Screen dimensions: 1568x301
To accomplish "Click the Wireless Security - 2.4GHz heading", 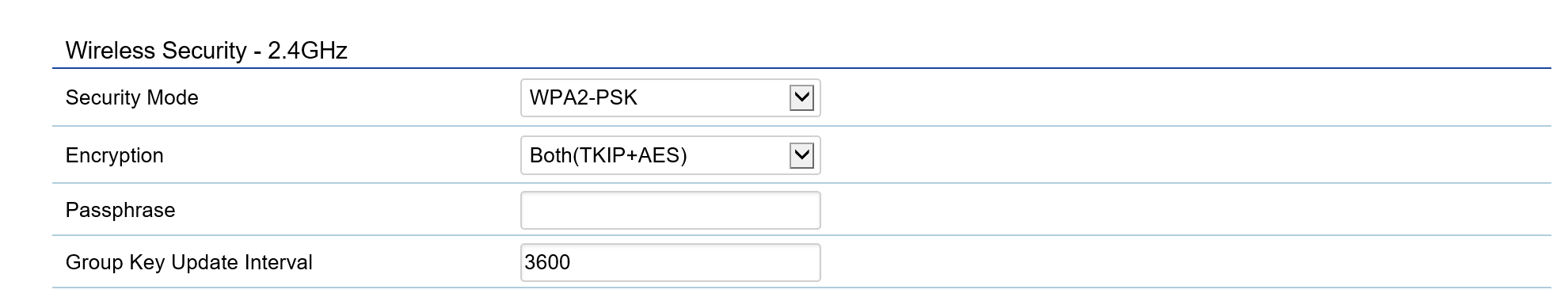I will point(207,51).
